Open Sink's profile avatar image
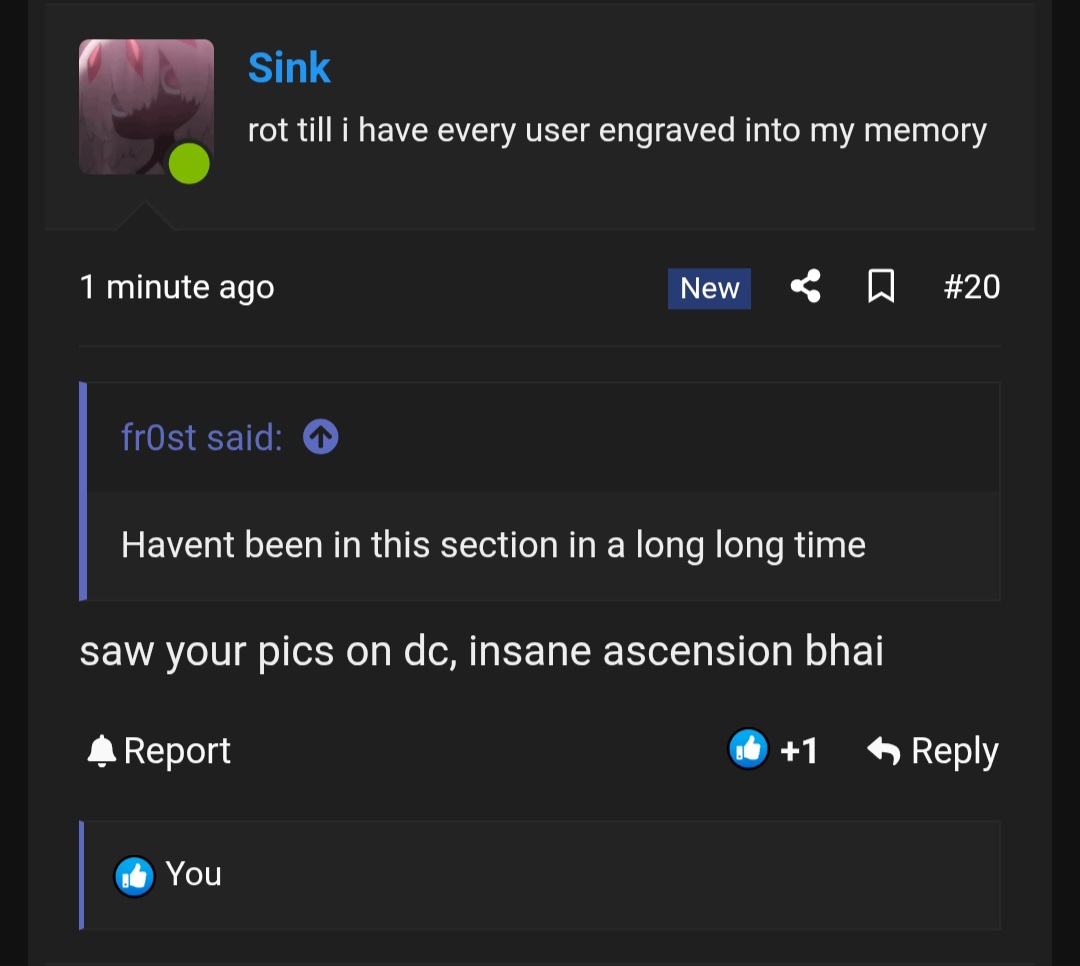The width and height of the screenshot is (1080, 966). 146,107
